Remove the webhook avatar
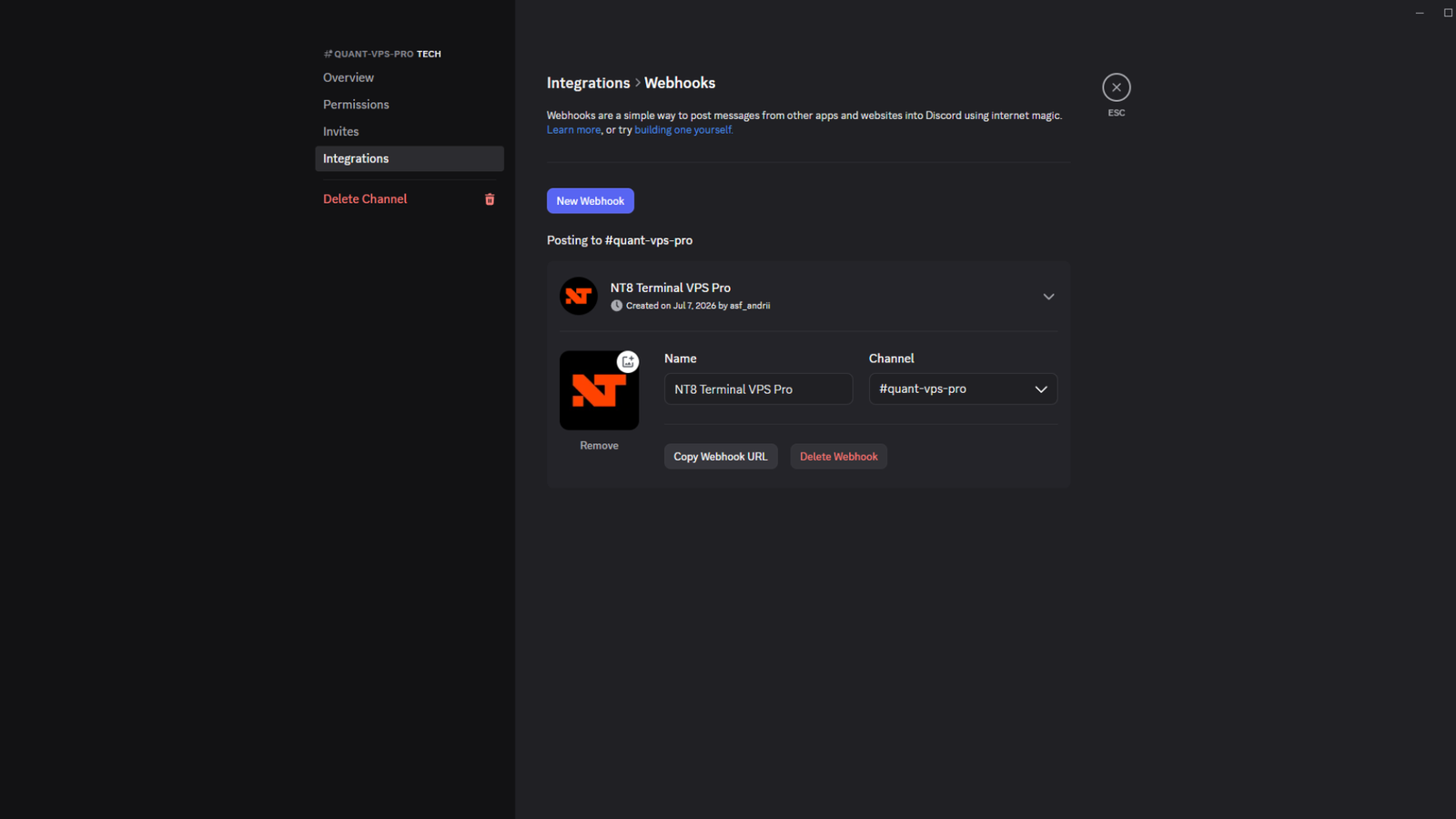 (599, 446)
